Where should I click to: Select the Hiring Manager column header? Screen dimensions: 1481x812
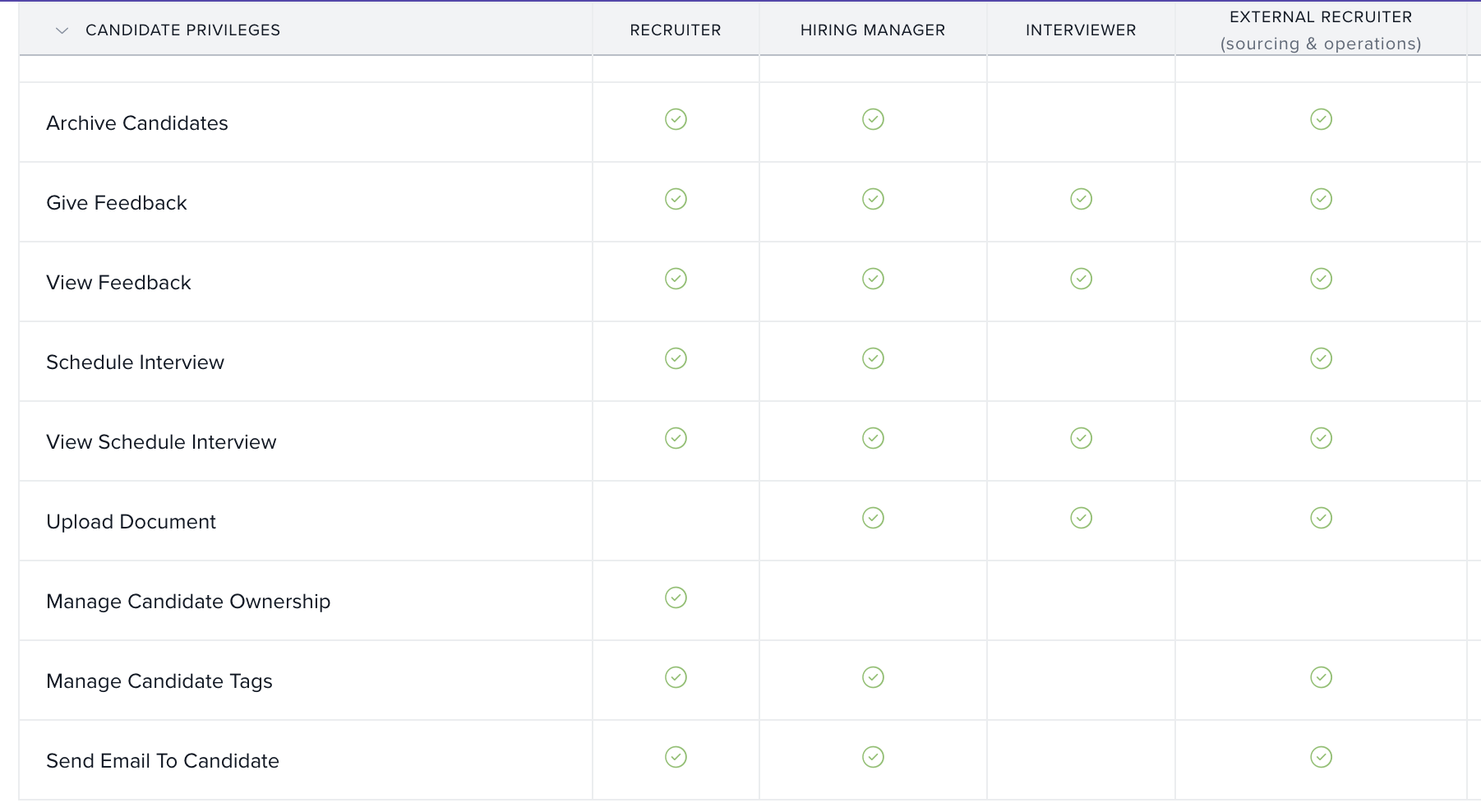[x=872, y=30]
